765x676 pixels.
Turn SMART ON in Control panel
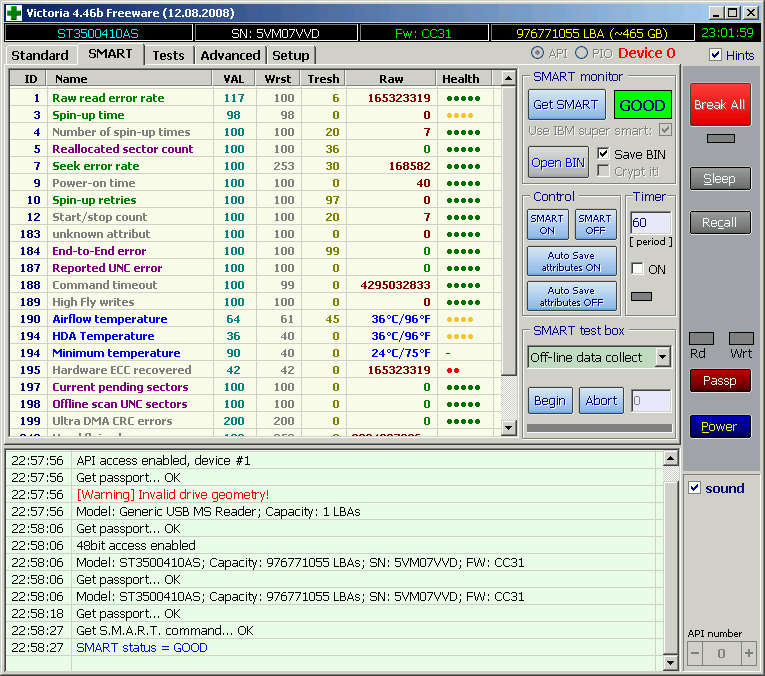click(x=547, y=224)
